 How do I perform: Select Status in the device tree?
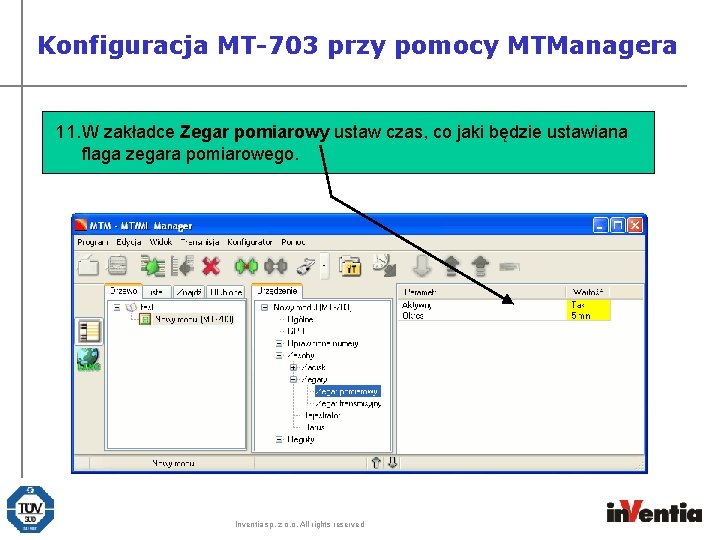point(315,427)
